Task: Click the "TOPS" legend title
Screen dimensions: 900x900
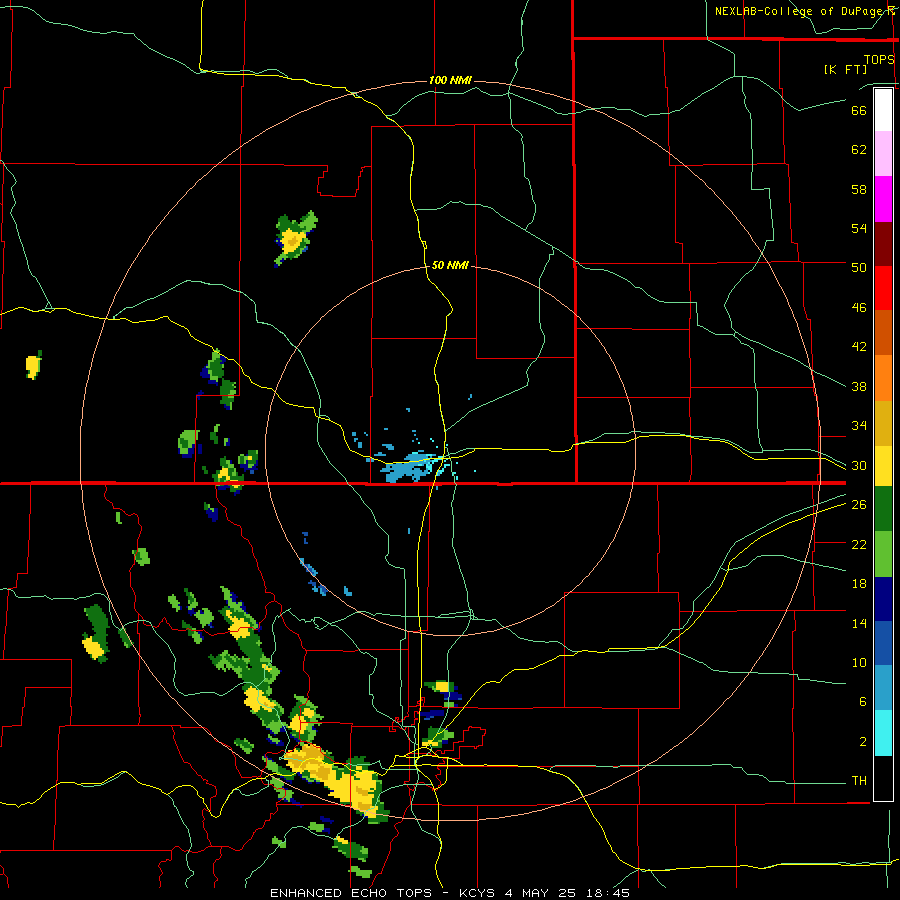Action: coord(879,59)
